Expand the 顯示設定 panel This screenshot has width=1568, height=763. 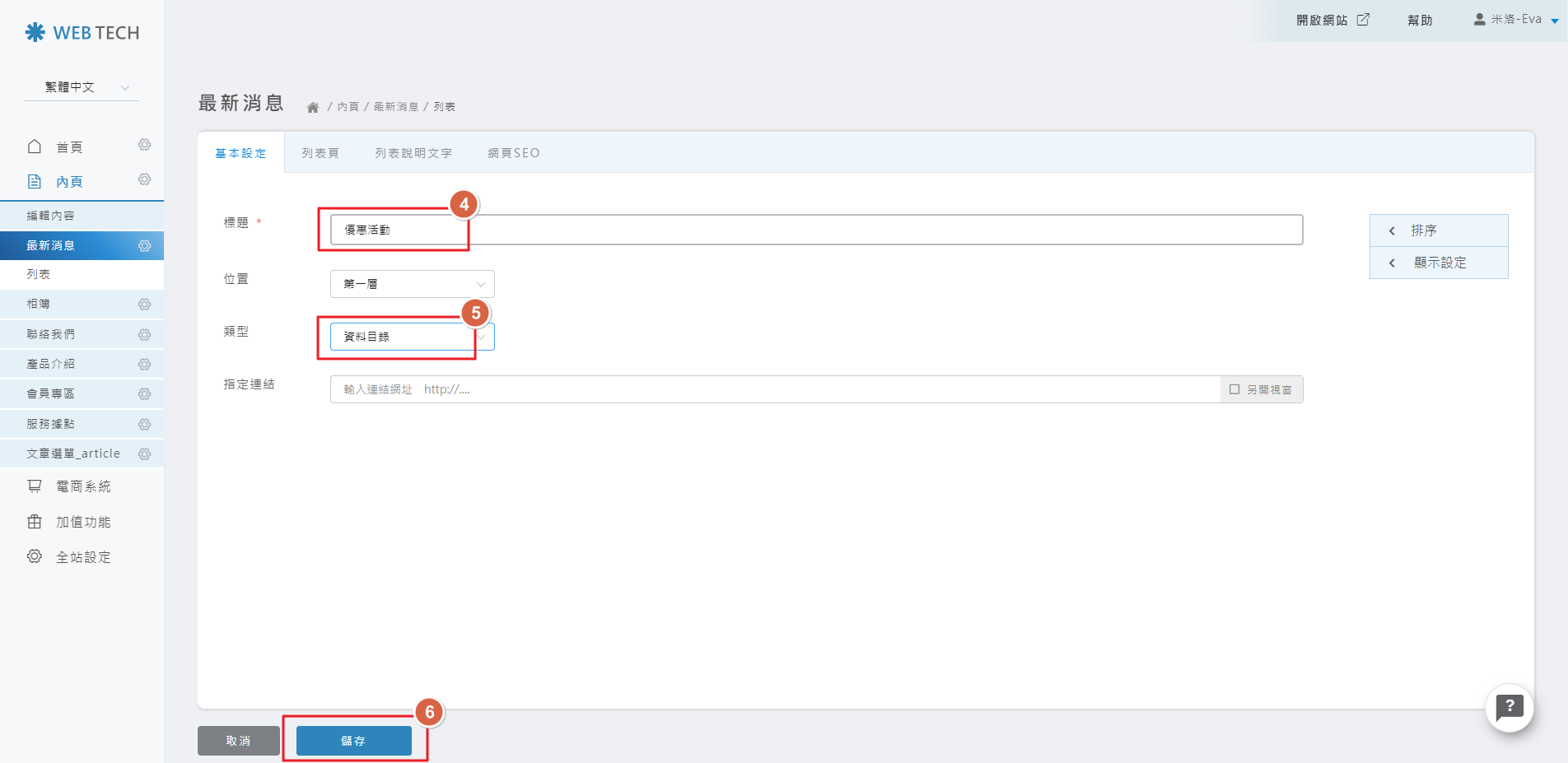coord(1438,263)
